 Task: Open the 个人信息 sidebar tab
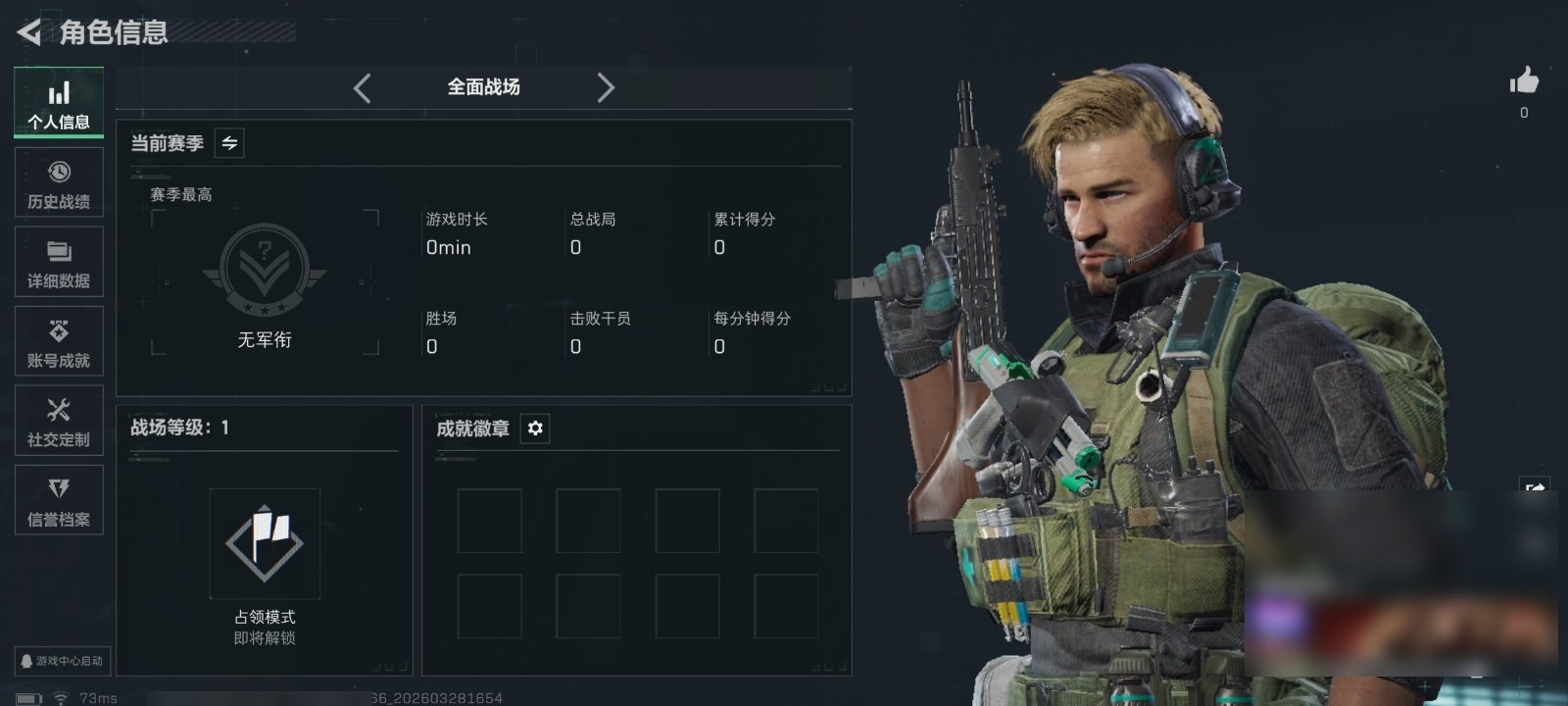pos(59,102)
